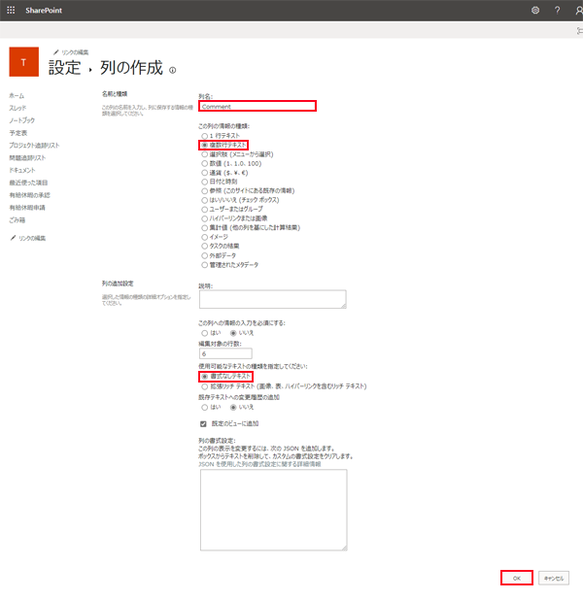Set required-input option to いいえ
The height and width of the screenshot is (600, 583).
pyautogui.click(x=233, y=333)
